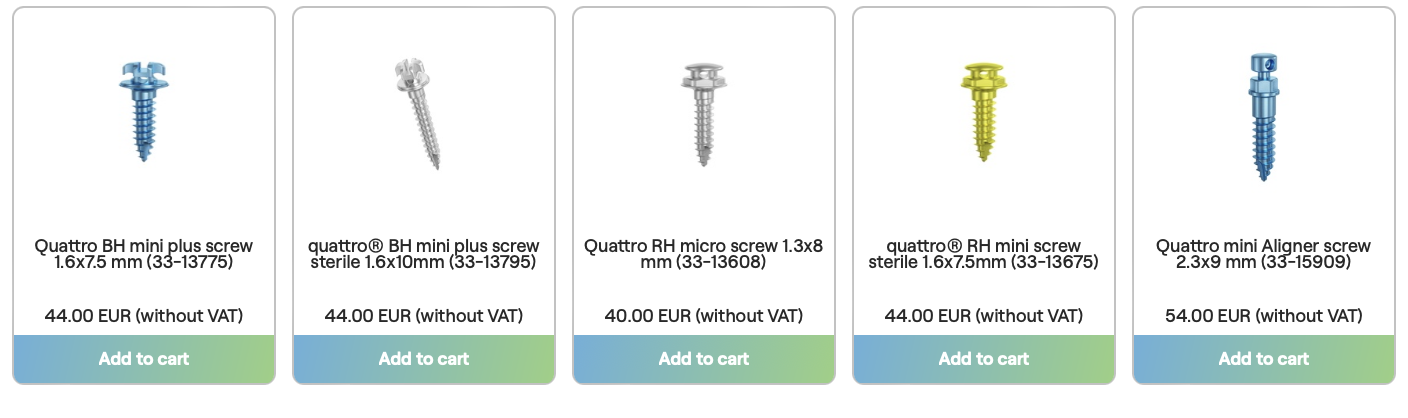This screenshot has height=418, width=1408.
Task: Add sterile BH mini plus 1.6x10mm to cart
Action: tap(424, 359)
